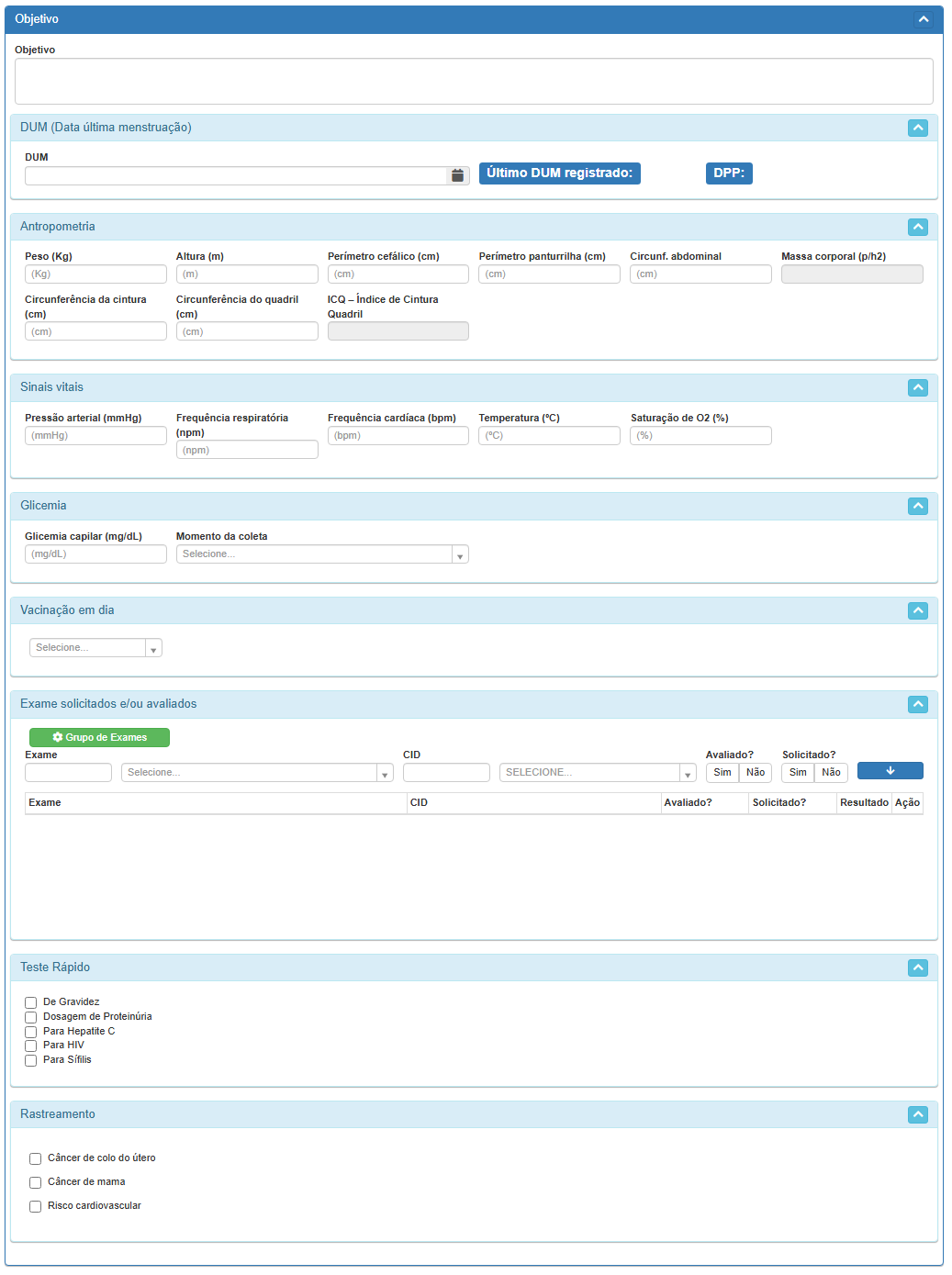The height and width of the screenshot is (1275, 952).
Task: Collapse the Objetivo panel with chevron icon
Action: [x=924, y=19]
